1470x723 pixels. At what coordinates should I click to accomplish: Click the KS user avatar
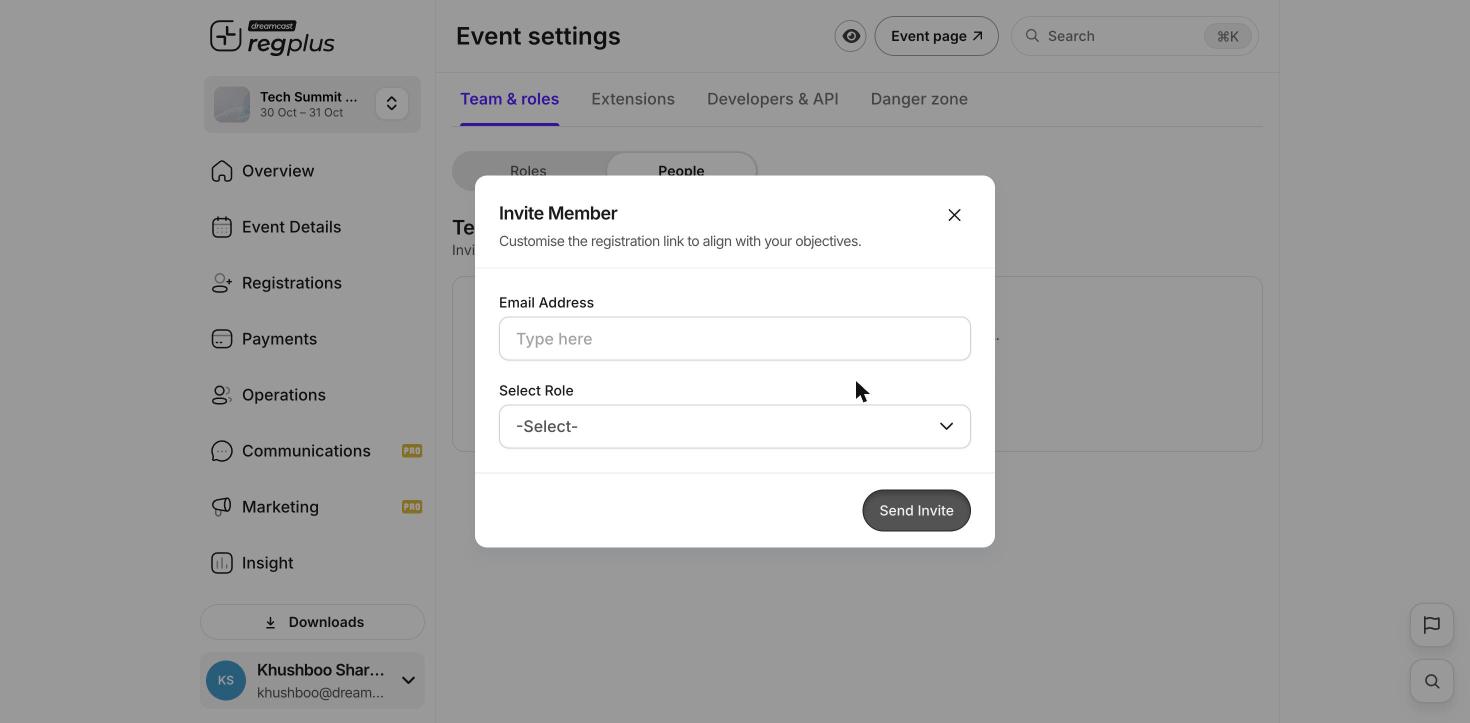pyautogui.click(x=226, y=681)
